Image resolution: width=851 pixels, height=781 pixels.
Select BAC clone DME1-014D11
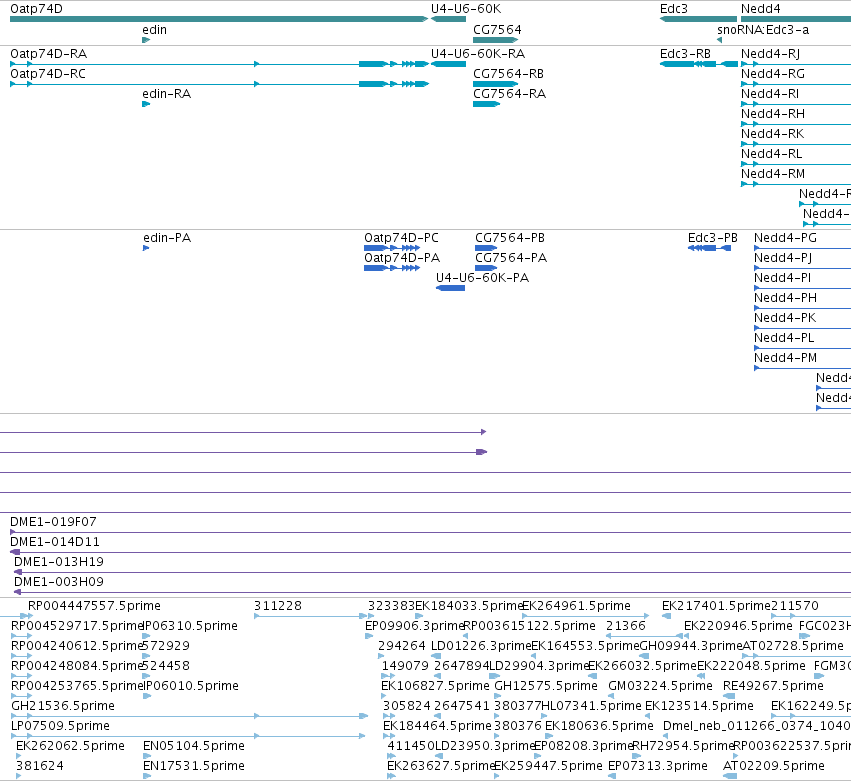(x=55, y=542)
